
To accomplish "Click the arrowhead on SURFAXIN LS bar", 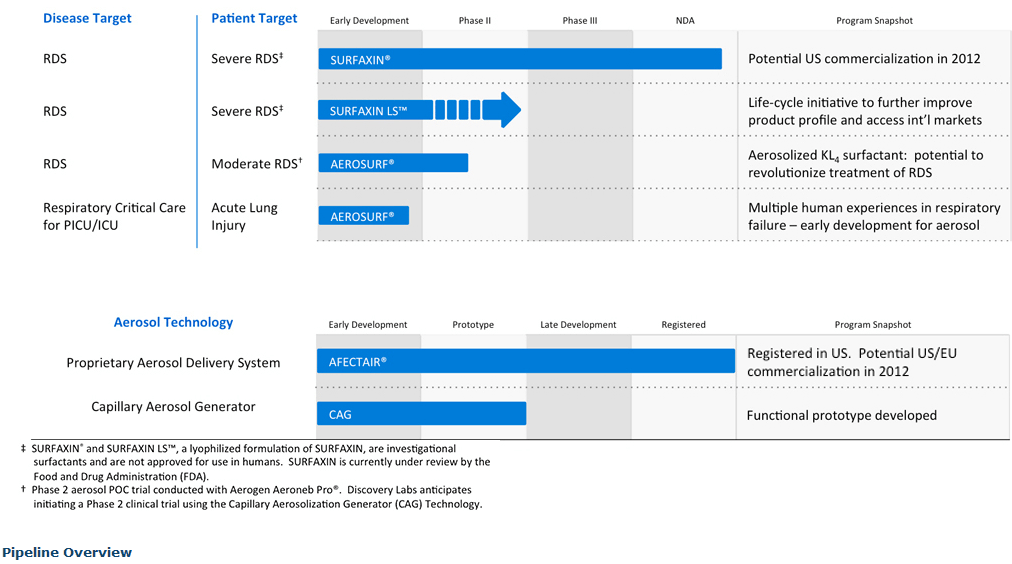I will click(x=510, y=110).
